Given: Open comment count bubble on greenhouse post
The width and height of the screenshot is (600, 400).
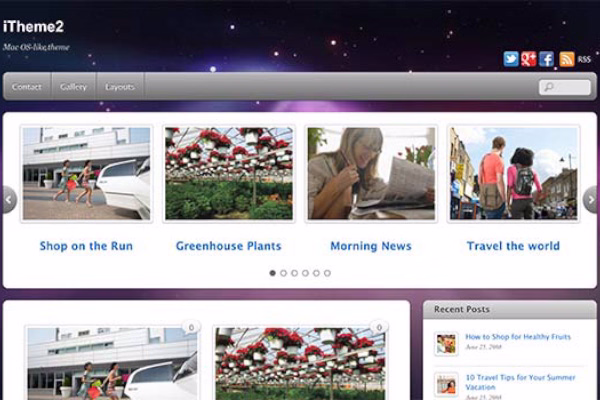Looking at the screenshot, I should (x=379, y=327).
